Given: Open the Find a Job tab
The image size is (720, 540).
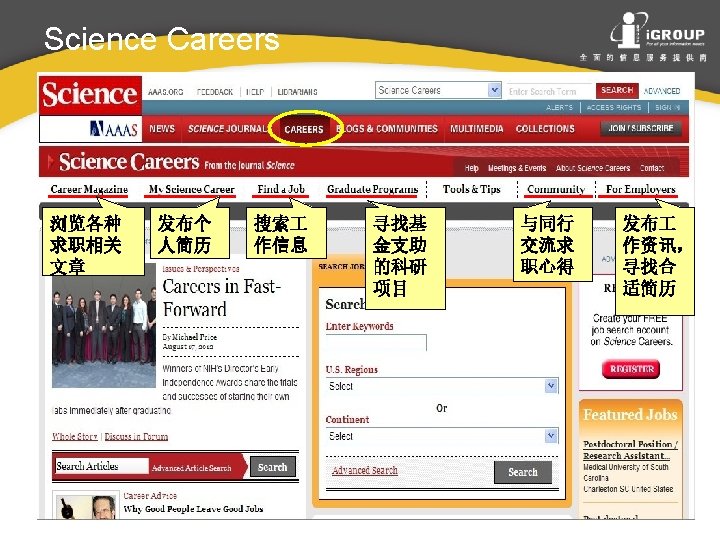Looking at the screenshot, I should 281,189.
